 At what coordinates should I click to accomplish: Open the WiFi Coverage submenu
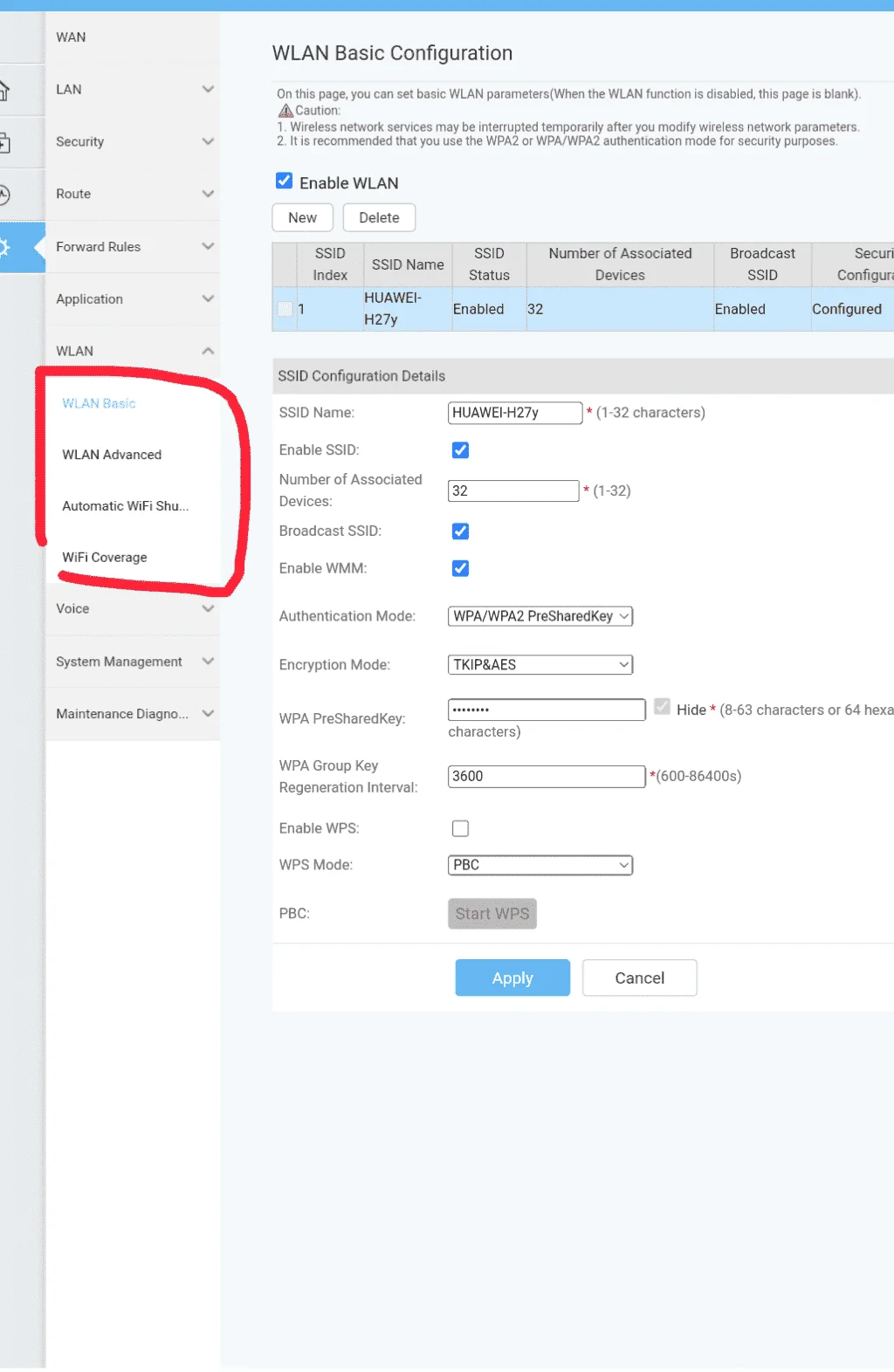tap(104, 557)
